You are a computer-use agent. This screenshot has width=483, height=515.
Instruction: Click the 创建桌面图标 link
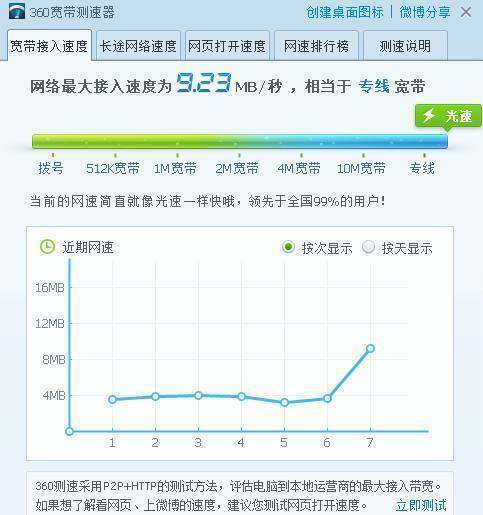pos(345,12)
